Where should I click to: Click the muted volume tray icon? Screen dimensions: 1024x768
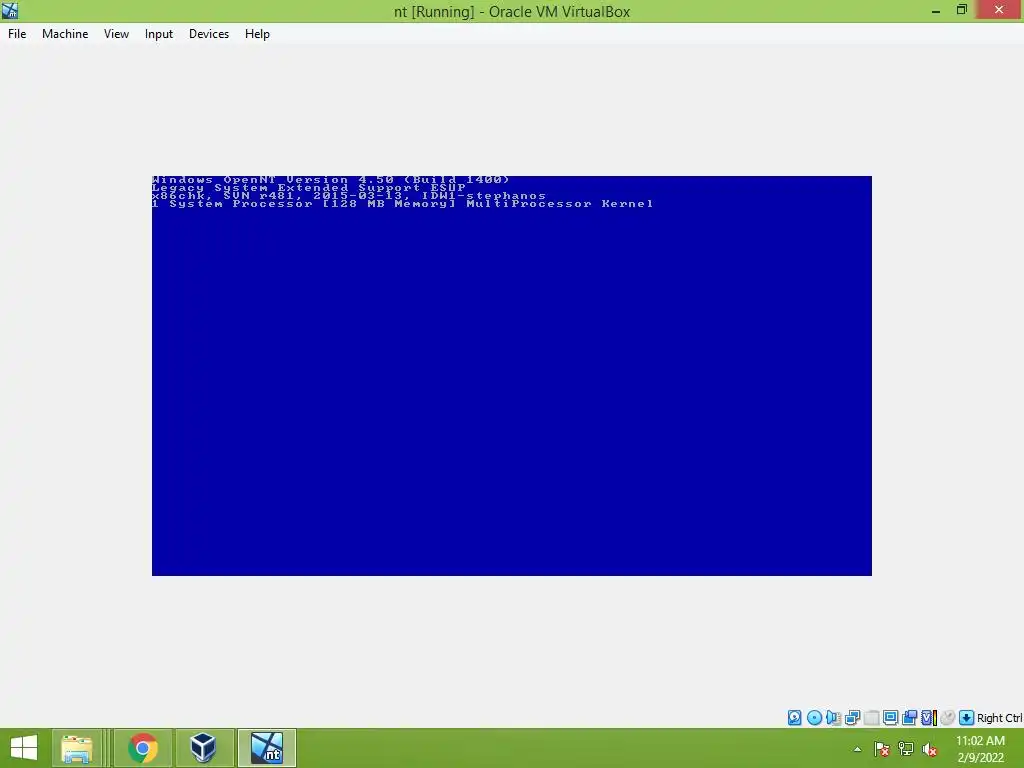[x=929, y=749]
